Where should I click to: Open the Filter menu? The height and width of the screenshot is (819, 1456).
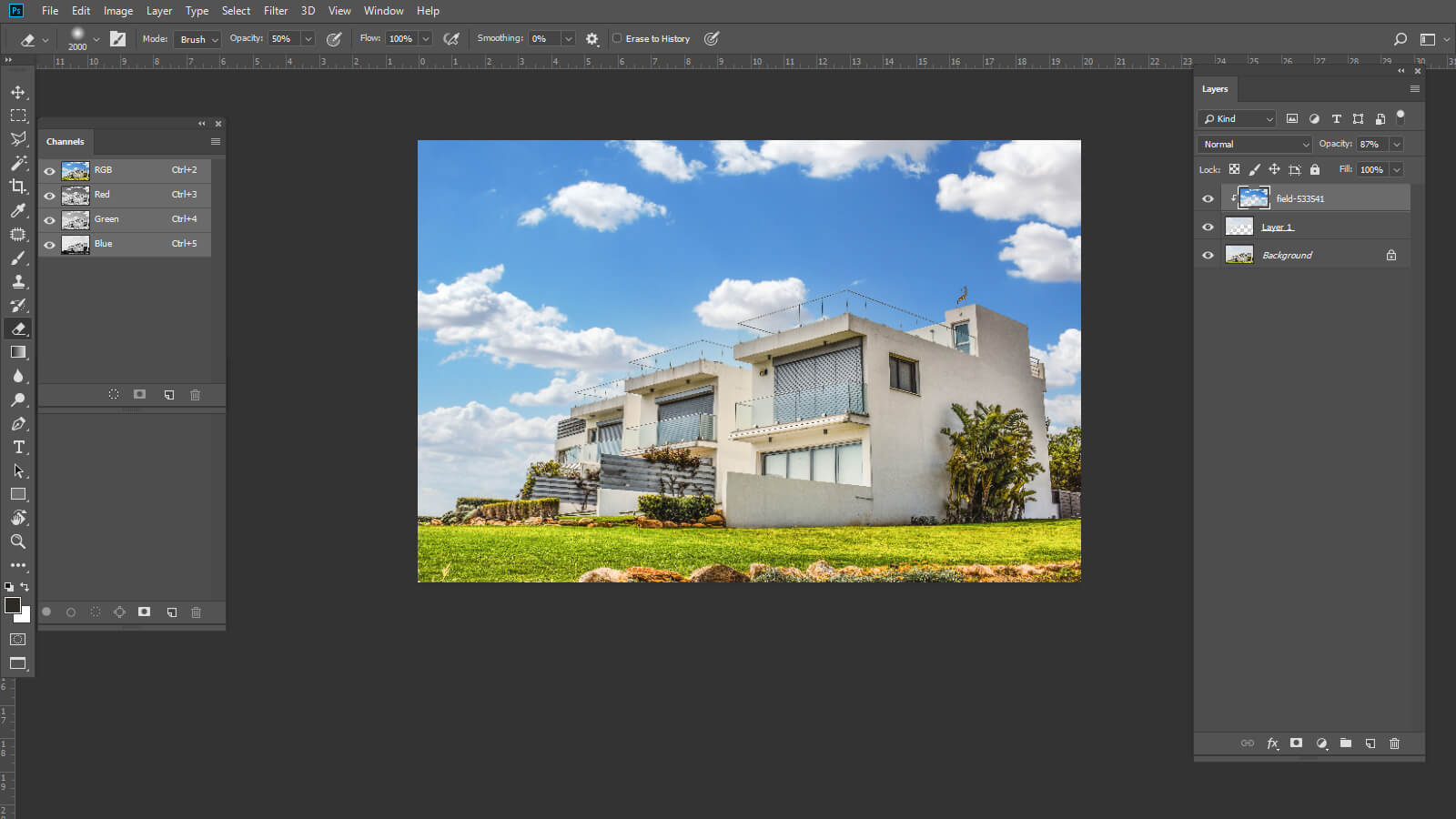[275, 11]
